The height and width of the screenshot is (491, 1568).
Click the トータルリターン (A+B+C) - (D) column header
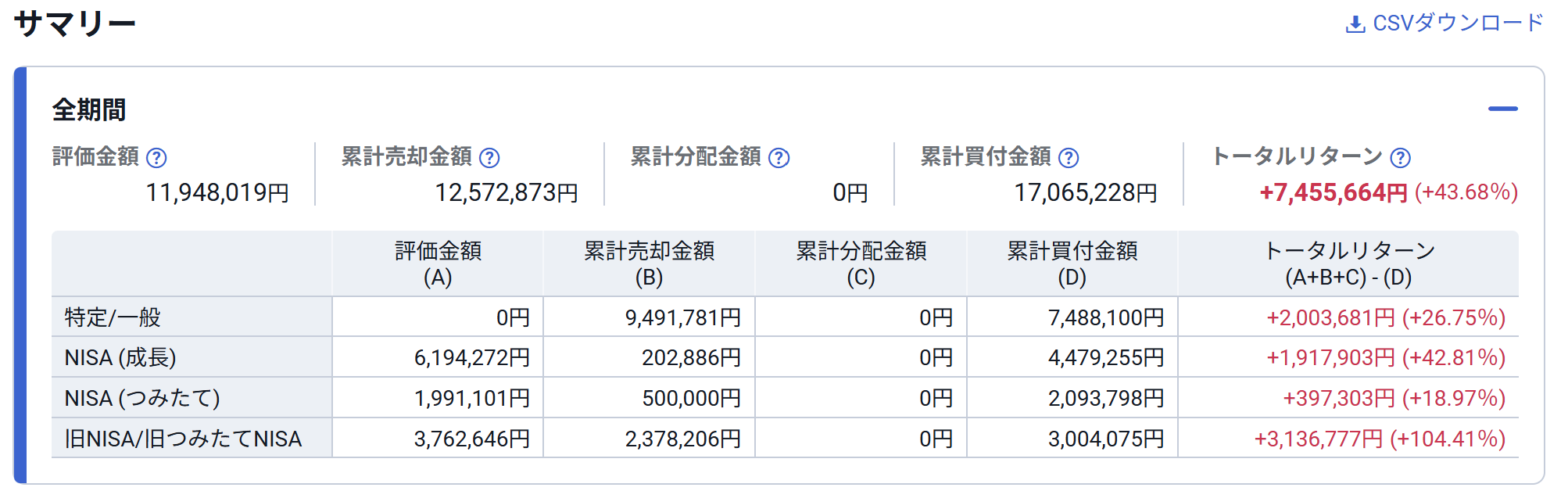pyautogui.click(x=1348, y=263)
